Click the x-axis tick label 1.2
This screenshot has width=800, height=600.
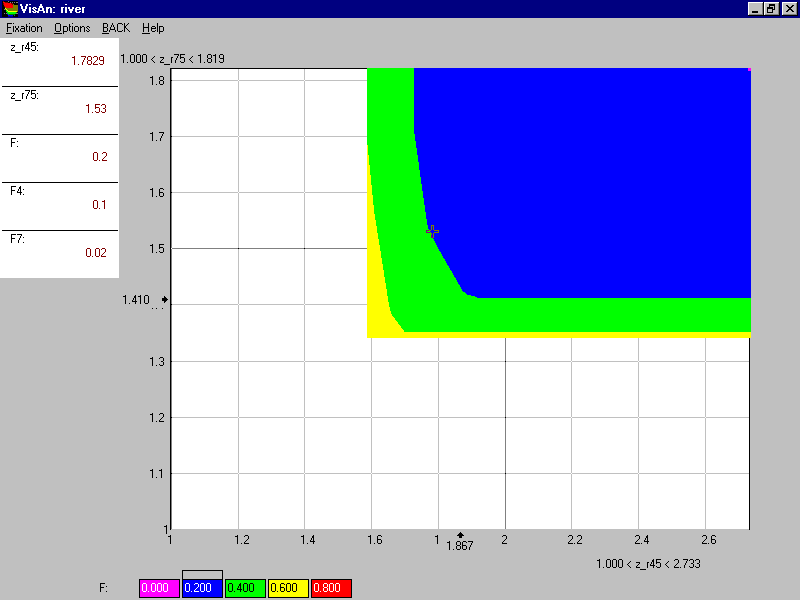pos(242,540)
